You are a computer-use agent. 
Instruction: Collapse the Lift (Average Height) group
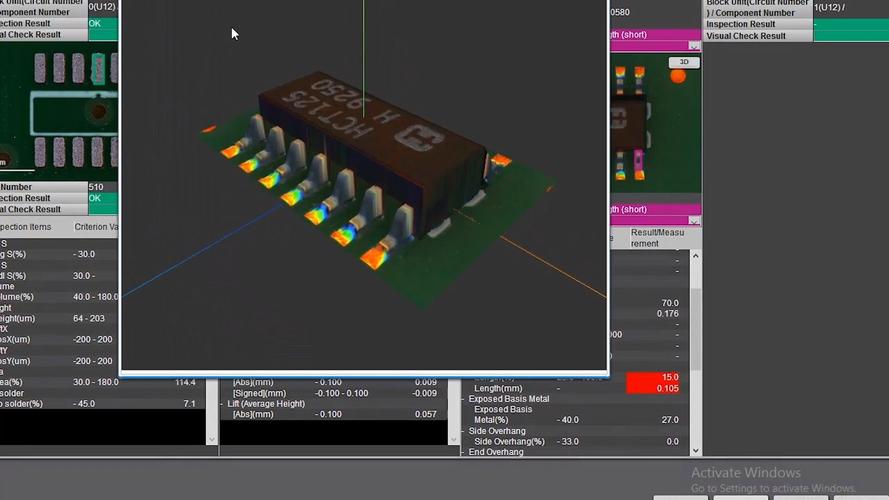coord(222,404)
